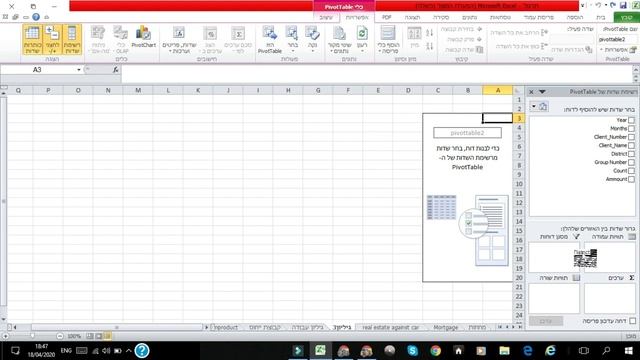The width and height of the screenshot is (640, 360).
Task: Click the Field Headers button in ribbon
Action: coord(32,39)
